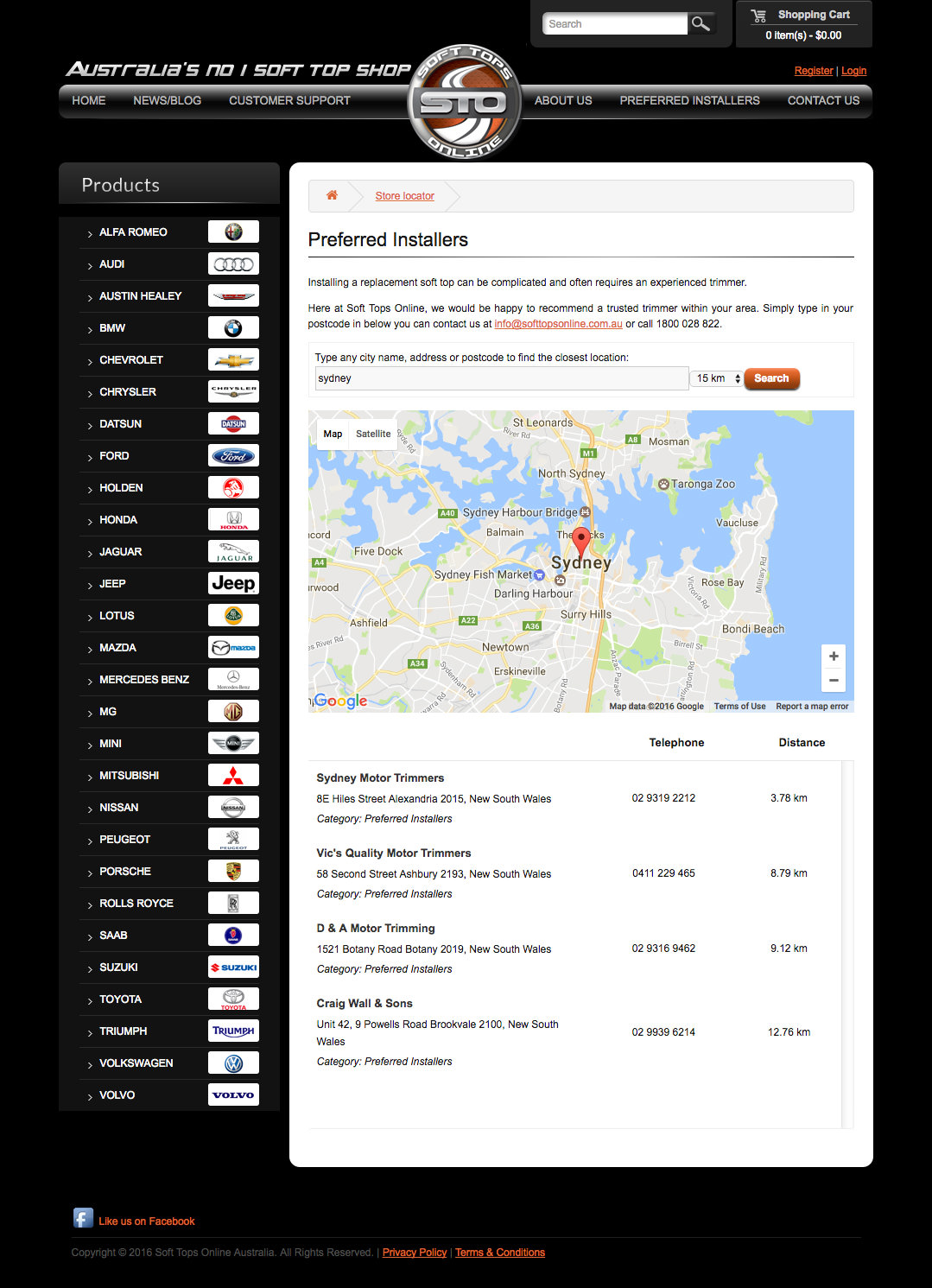
Task: Open the shopping cart icon
Action: (758, 16)
